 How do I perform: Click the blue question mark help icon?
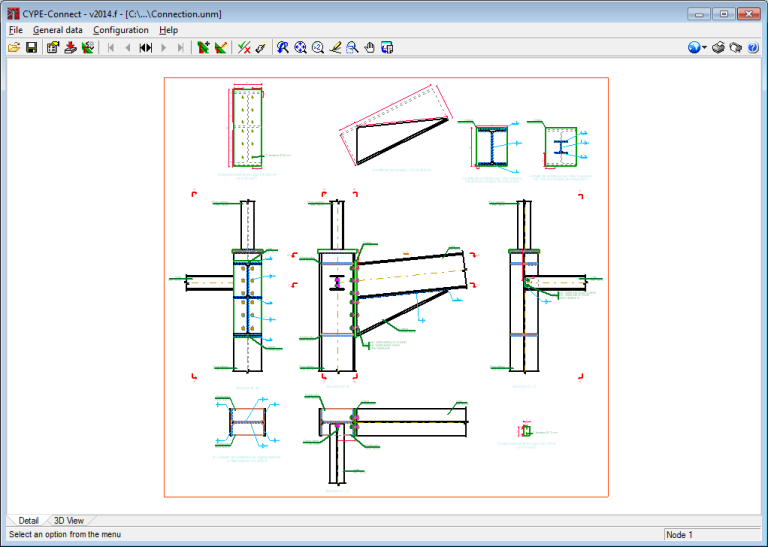pyautogui.click(x=753, y=48)
